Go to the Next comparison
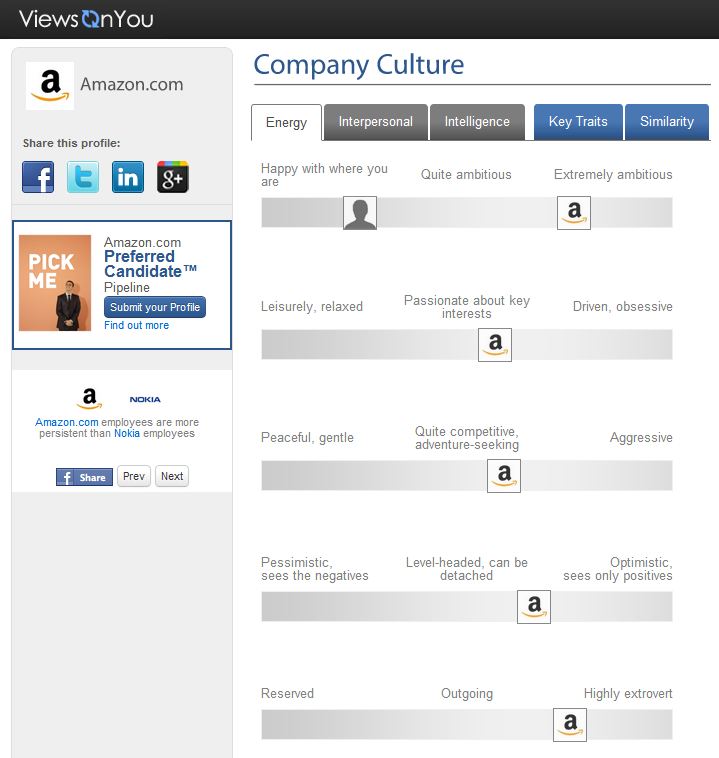The width and height of the screenshot is (719, 758). (172, 476)
